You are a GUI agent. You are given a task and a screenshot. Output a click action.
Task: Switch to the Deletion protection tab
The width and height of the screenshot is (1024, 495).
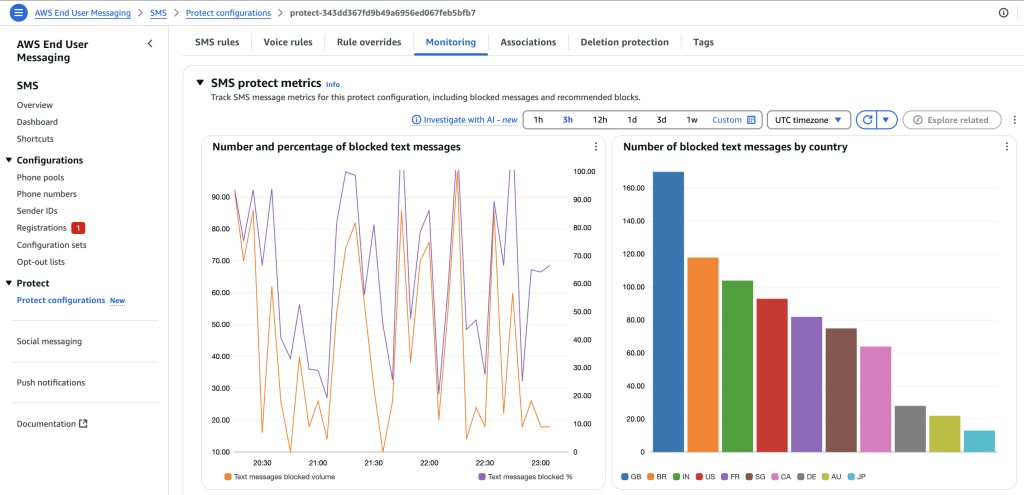(x=624, y=42)
